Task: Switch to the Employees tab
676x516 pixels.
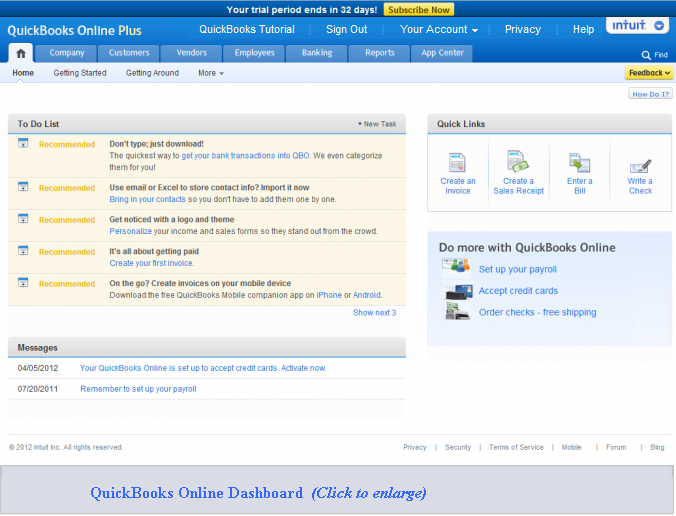Action: pos(254,53)
